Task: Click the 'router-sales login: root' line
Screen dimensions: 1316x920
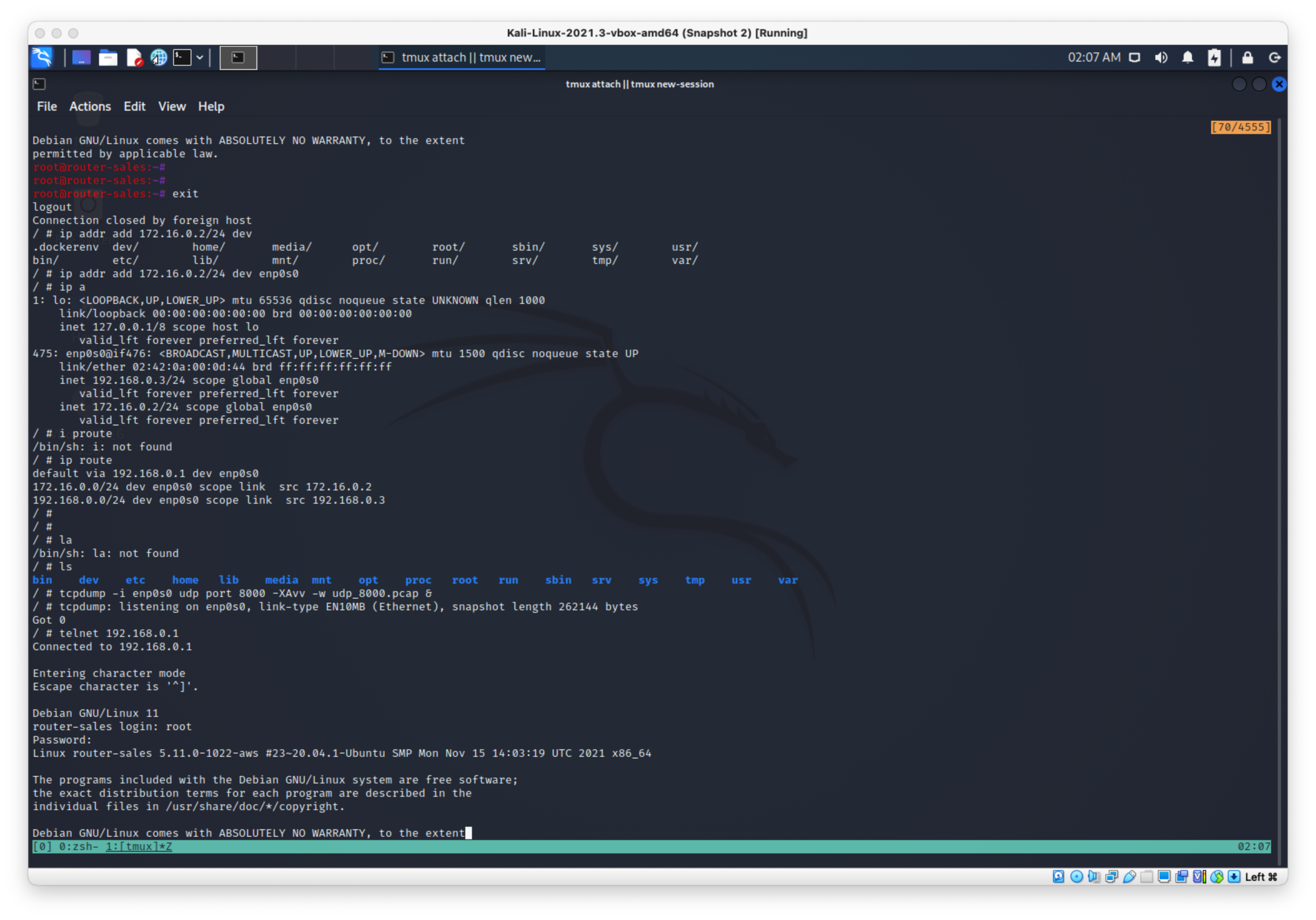Action: coord(112,726)
